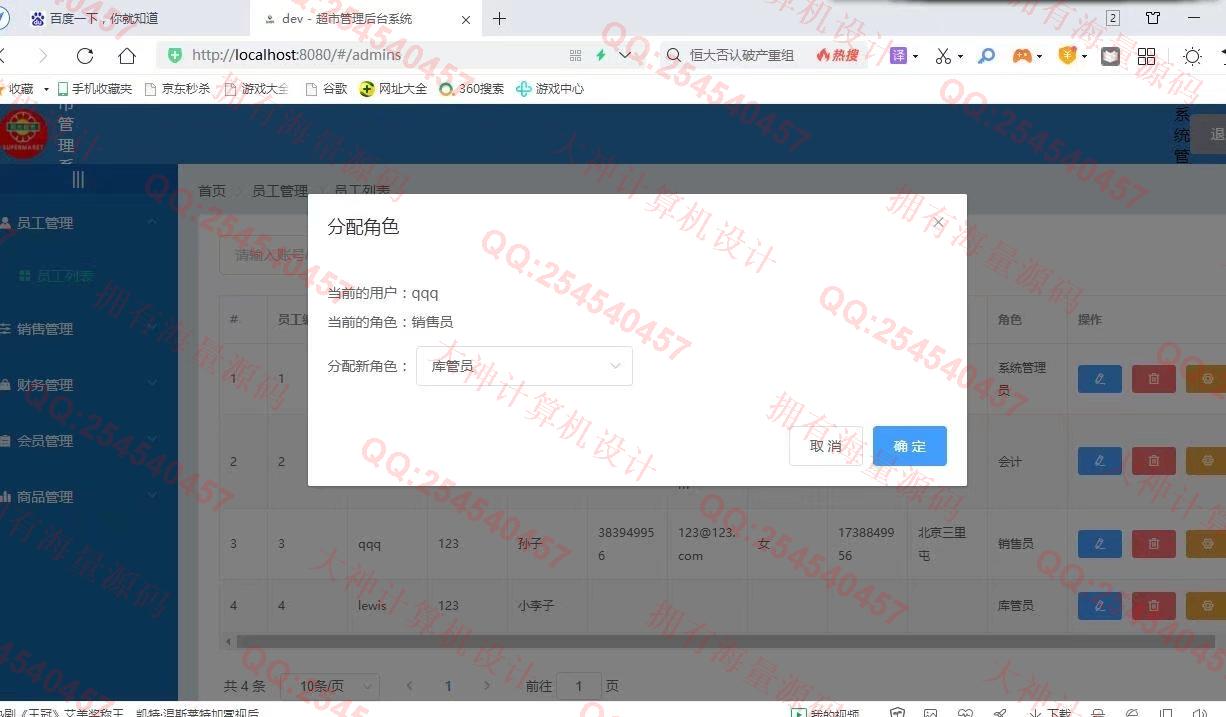
Task: Open the scissors screenshot tool
Action: click(x=943, y=56)
